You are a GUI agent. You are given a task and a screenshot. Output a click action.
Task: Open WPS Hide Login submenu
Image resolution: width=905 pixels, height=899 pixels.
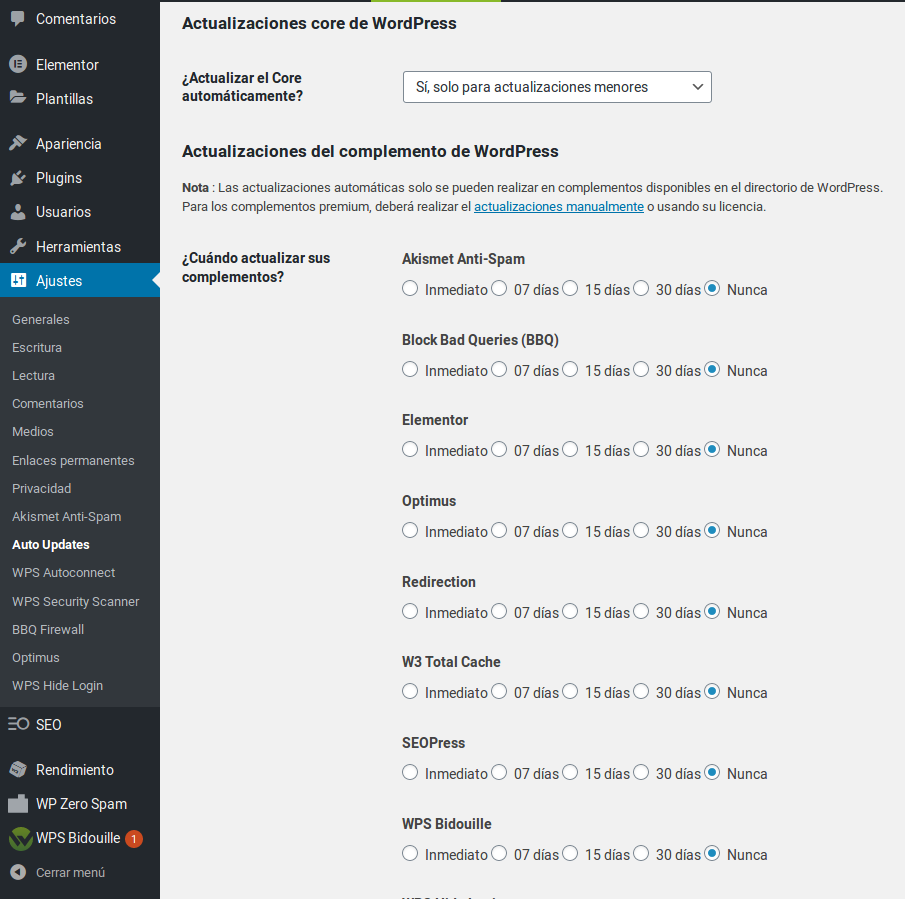58,686
